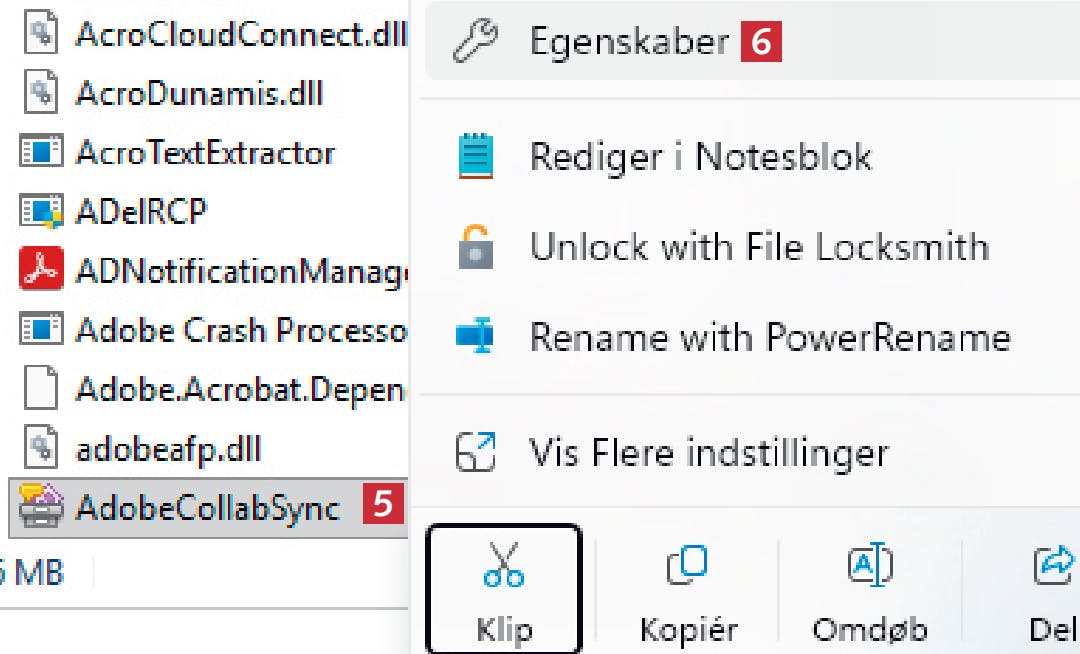The width and height of the screenshot is (1080, 654).
Task: Open Egenskaber from the context menu
Action: pyautogui.click(x=628, y=42)
